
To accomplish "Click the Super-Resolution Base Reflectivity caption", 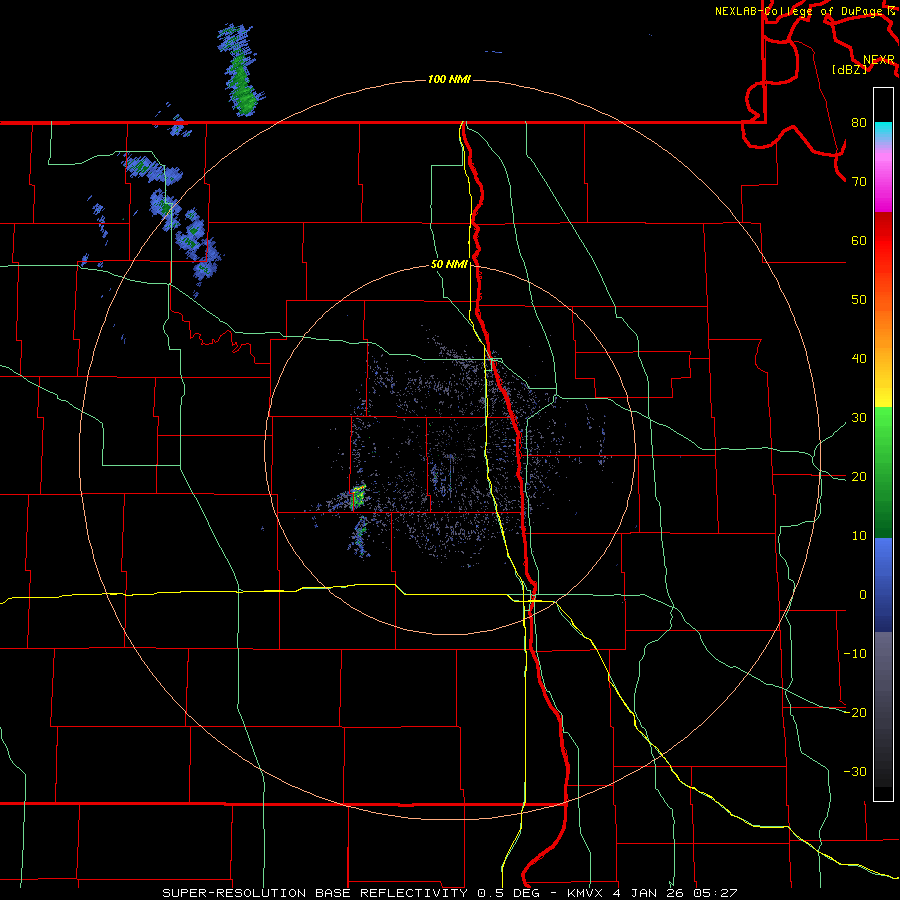I will (x=449, y=893).
